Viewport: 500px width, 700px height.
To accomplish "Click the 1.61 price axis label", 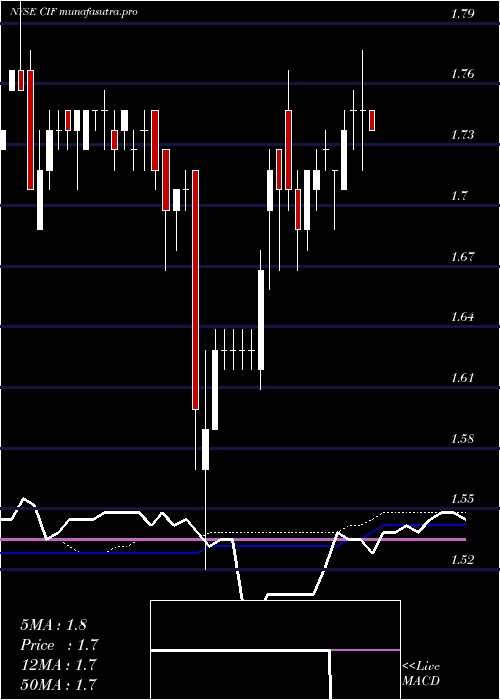I will pos(462,378).
